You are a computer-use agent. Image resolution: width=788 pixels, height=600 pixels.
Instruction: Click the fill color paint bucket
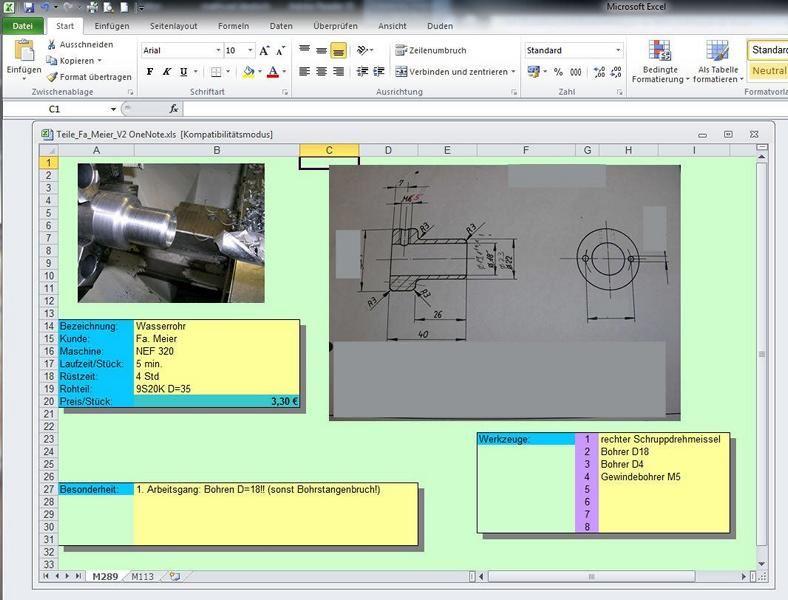[x=248, y=72]
